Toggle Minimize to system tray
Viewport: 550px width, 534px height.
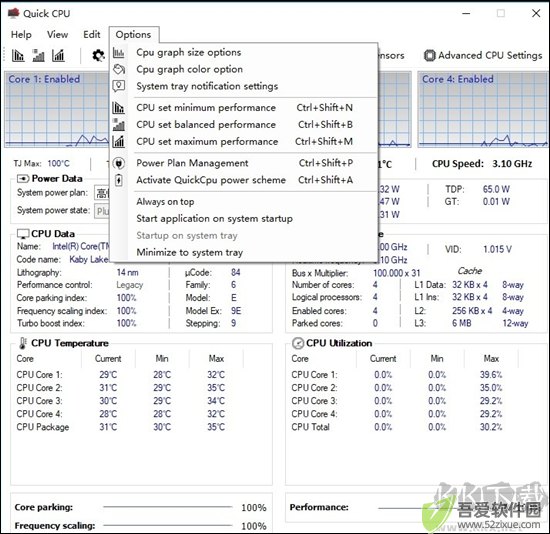coord(244,252)
